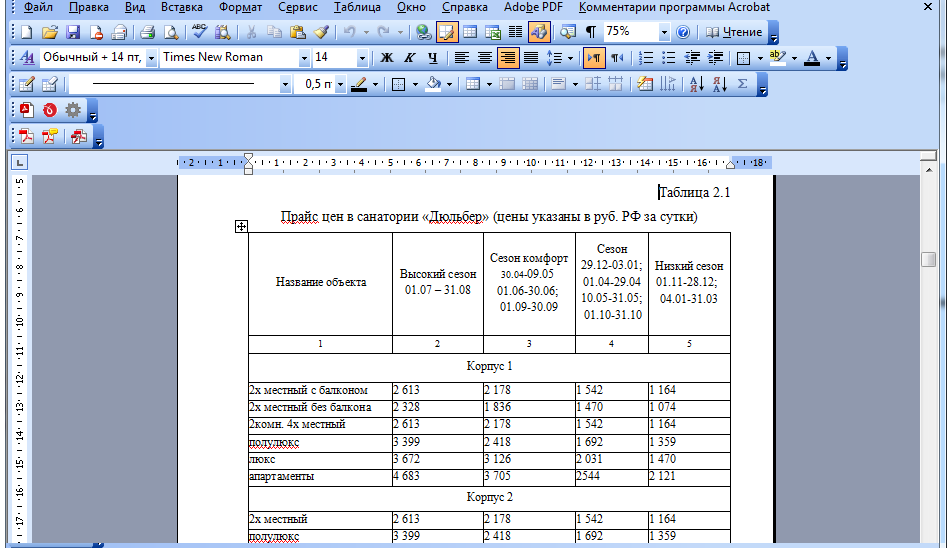
Task: Open a file with the folder icon
Action: click(50, 32)
